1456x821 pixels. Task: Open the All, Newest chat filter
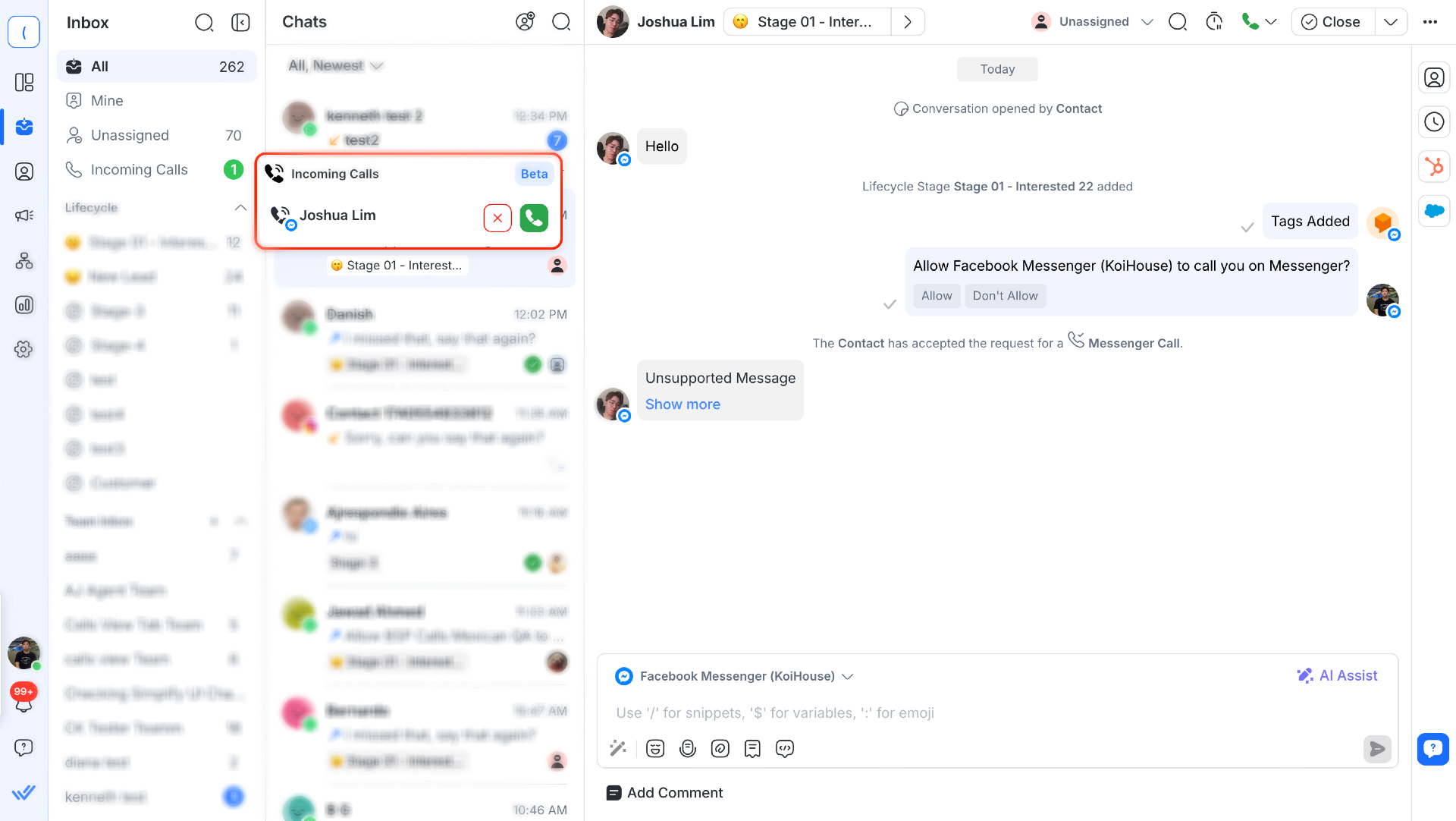pyautogui.click(x=334, y=66)
